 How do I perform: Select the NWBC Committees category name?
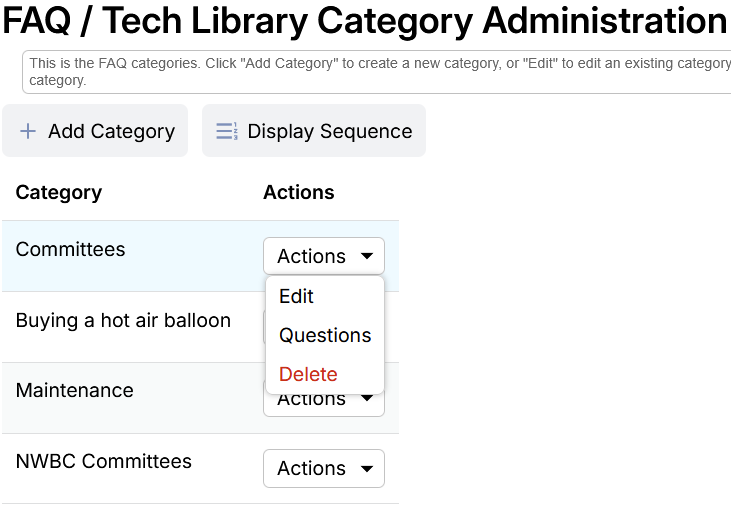pyautogui.click(x=104, y=461)
